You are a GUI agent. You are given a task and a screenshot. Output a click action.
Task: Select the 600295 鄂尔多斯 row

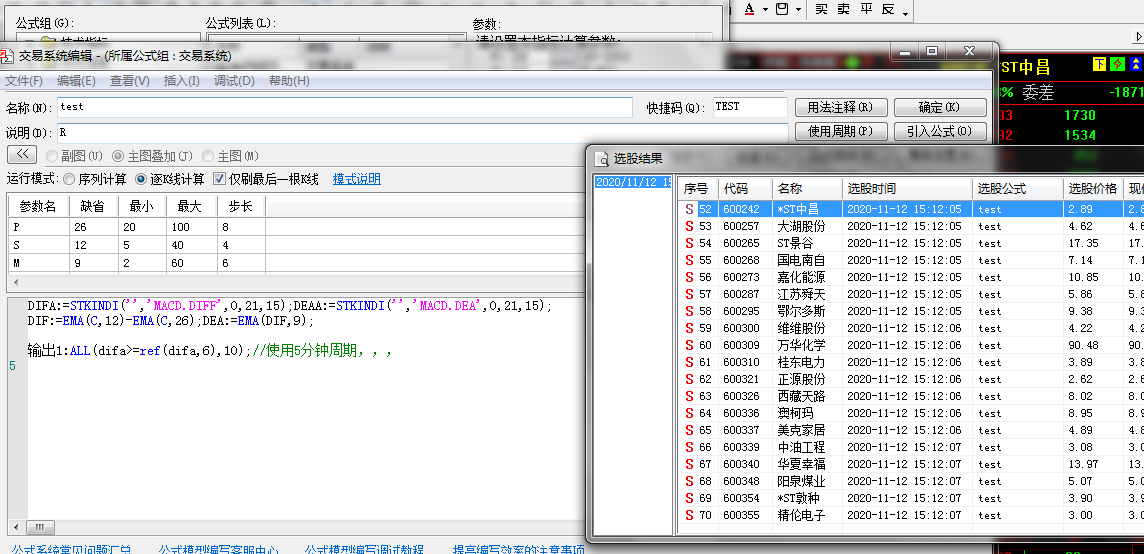pyautogui.click(x=911, y=311)
